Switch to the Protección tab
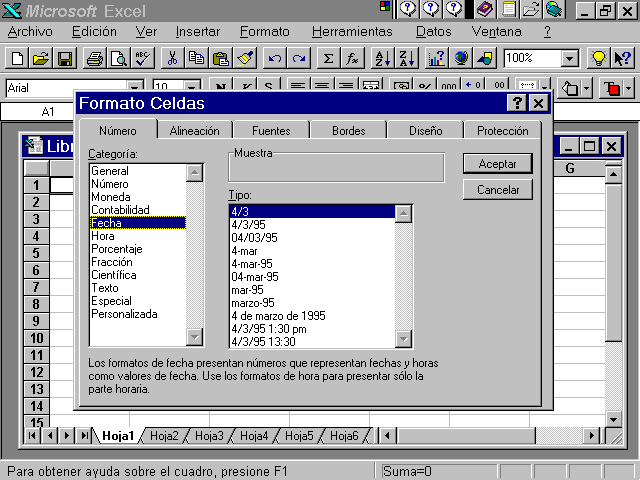The image size is (640, 480). point(503,131)
